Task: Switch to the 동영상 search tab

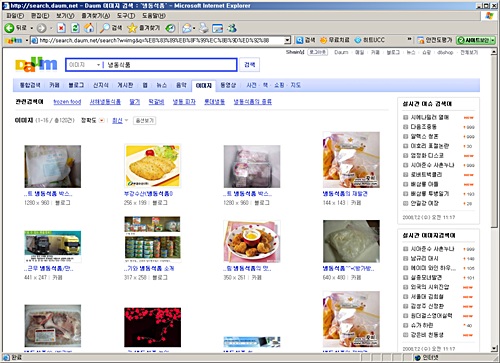Action: (x=228, y=85)
